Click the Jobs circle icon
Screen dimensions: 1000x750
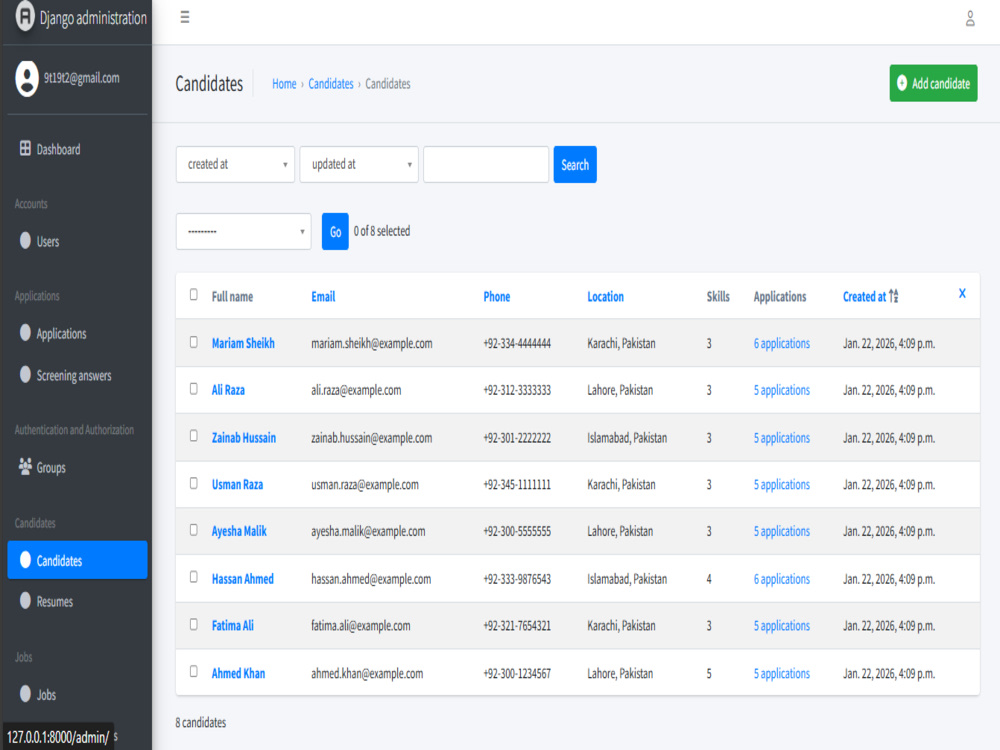click(x=25, y=693)
